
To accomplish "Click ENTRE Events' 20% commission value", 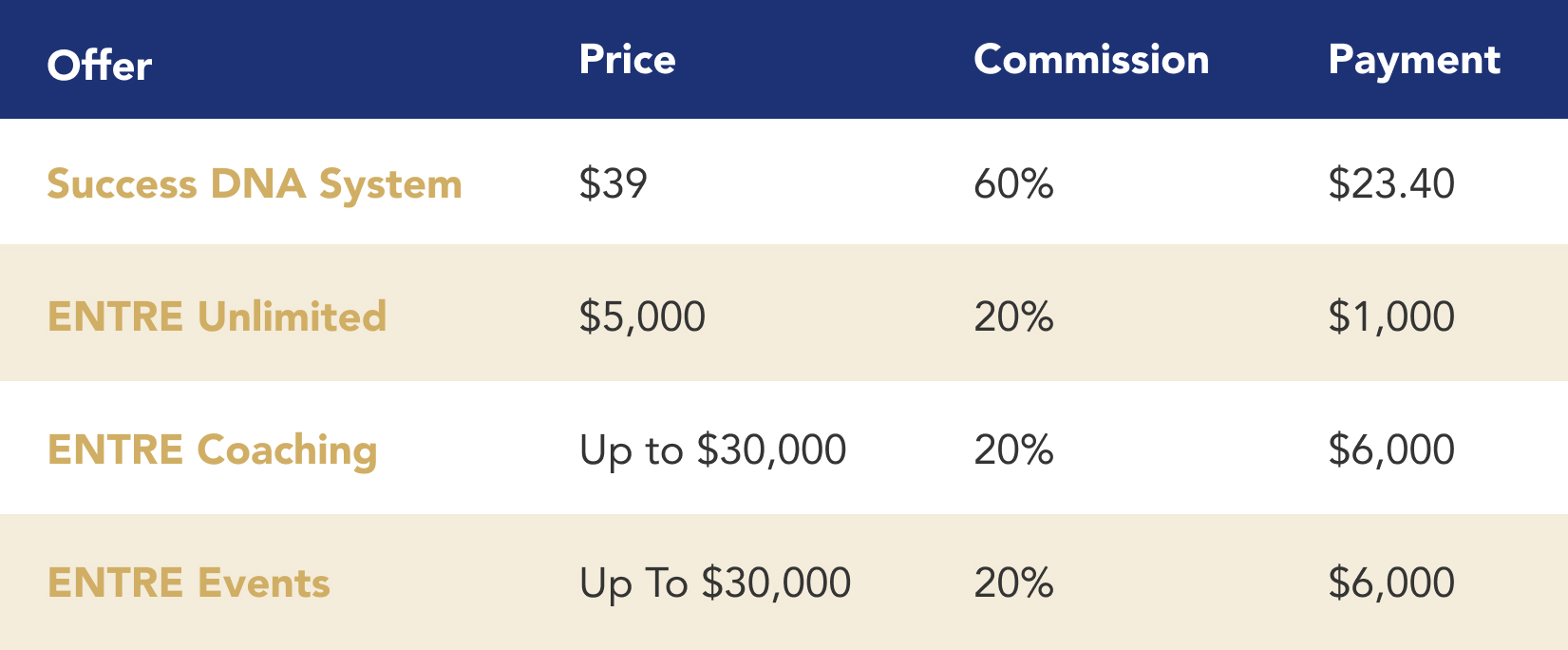I will pyautogui.click(x=1014, y=583).
